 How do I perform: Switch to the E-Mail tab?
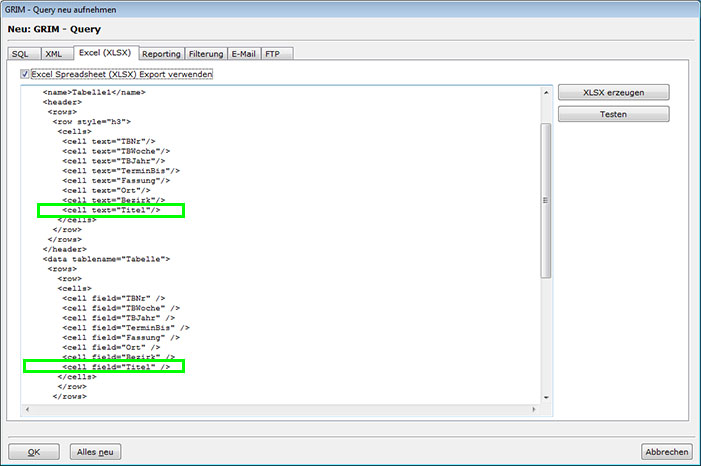point(245,53)
